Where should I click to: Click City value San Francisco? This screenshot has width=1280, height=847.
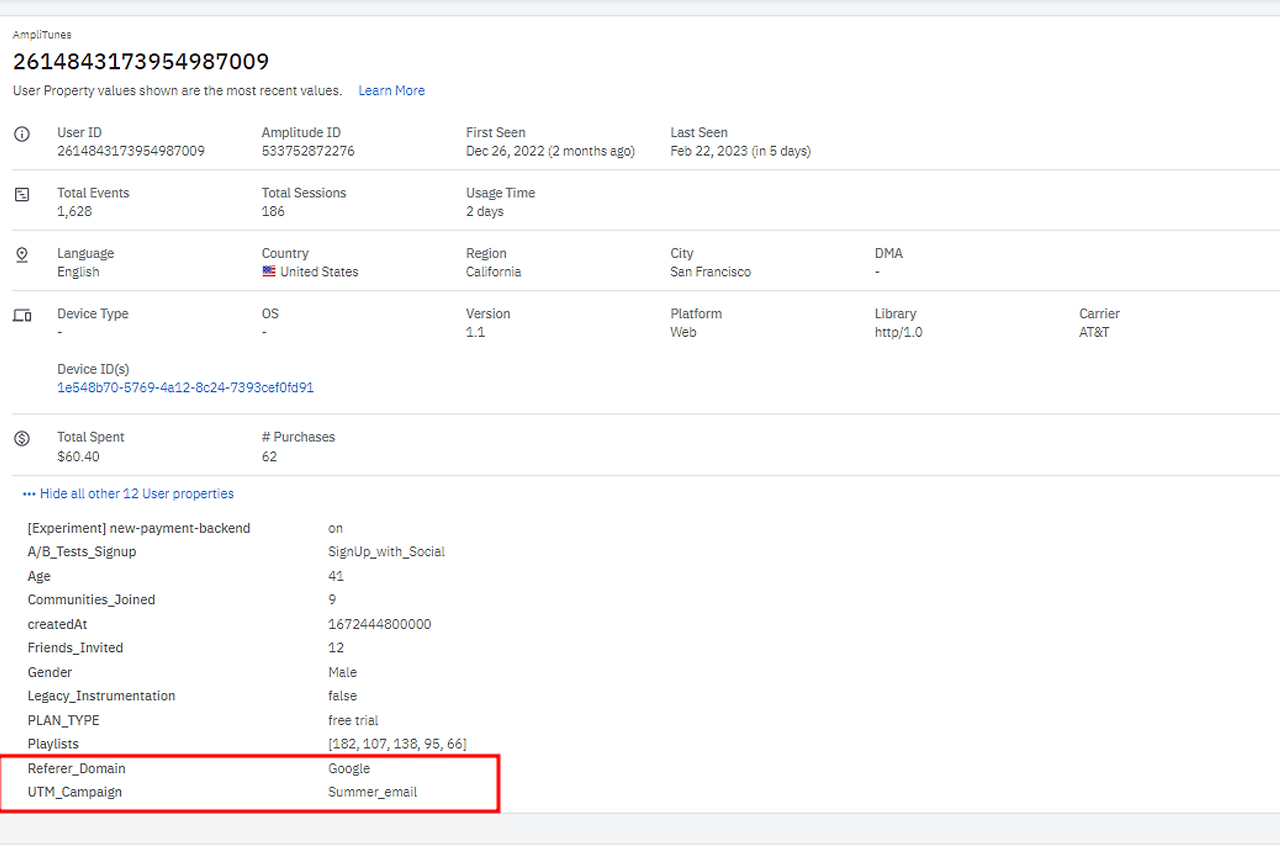point(710,272)
